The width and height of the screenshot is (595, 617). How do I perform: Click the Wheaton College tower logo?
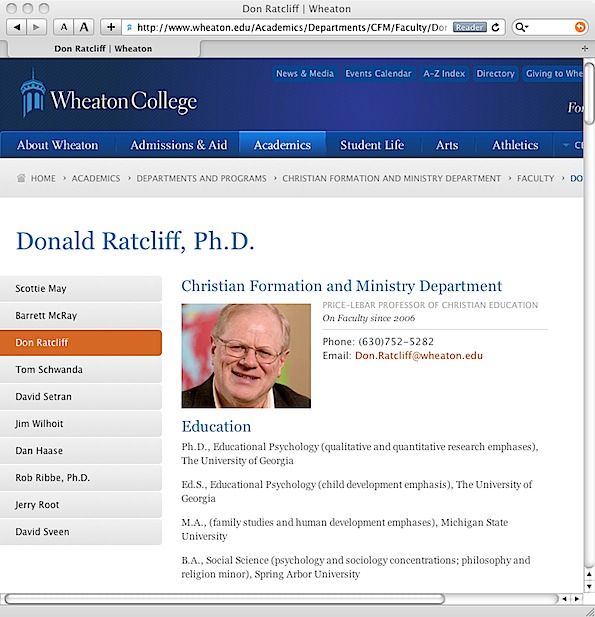pos(33,94)
